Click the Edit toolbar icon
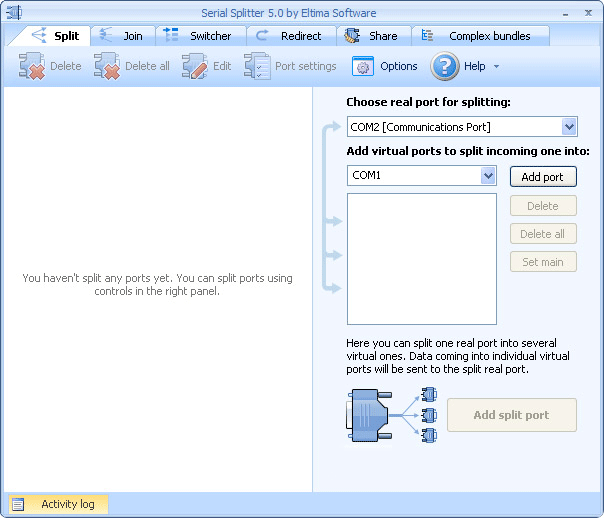The height and width of the screenshot is (518, 604). (x=195, y=67)
